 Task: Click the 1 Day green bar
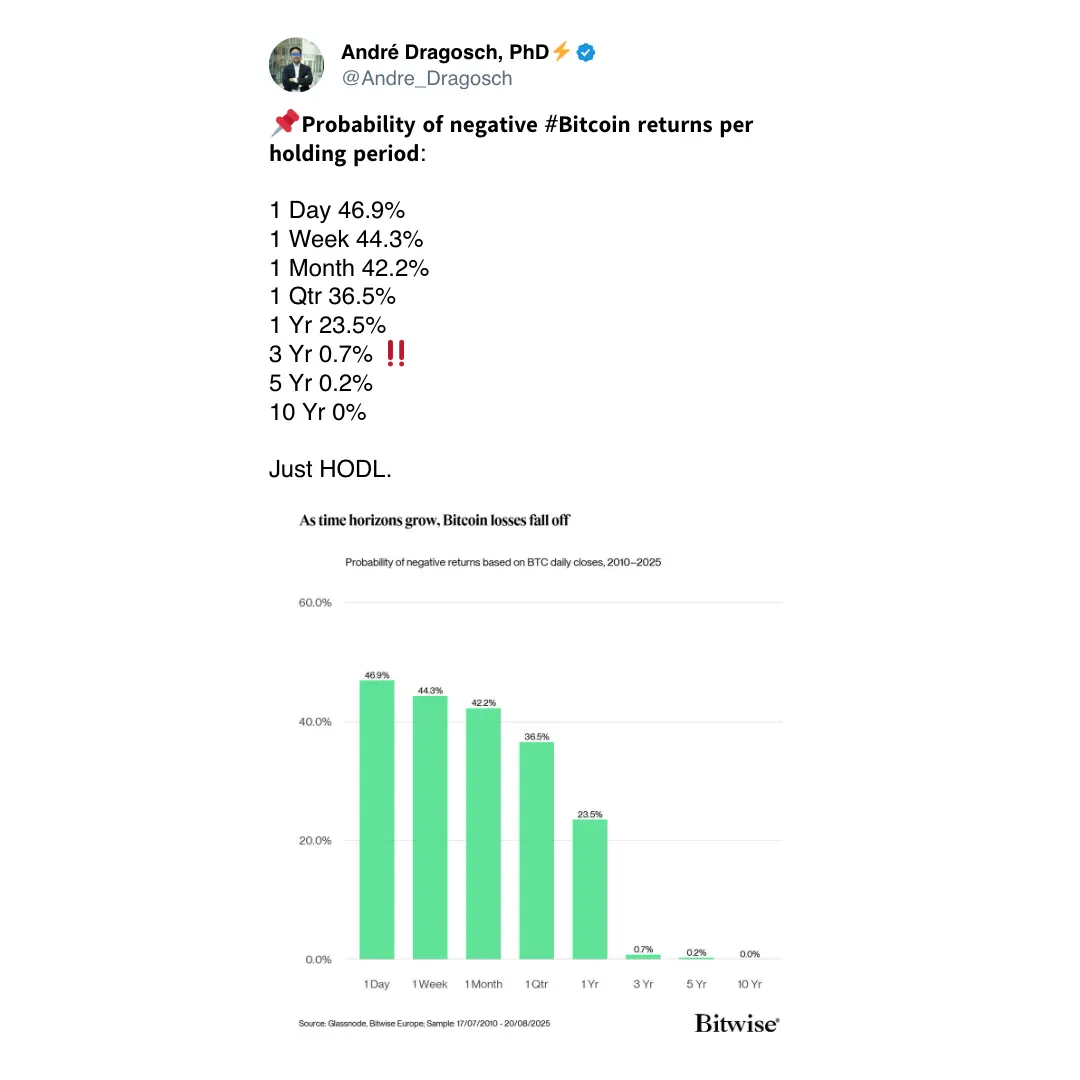(x=377, y=820)
